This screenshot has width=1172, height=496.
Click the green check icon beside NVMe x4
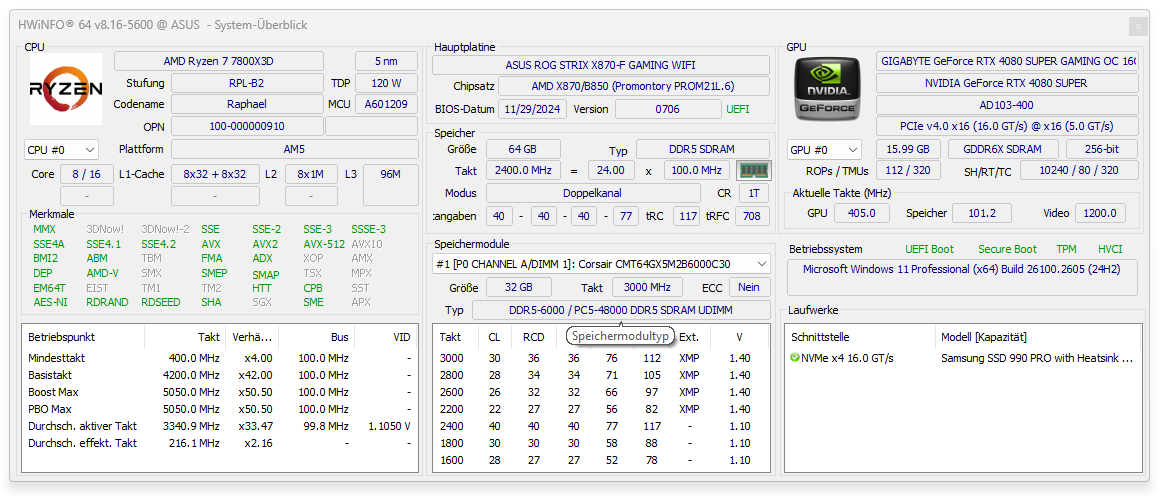(x=795, y=358)
